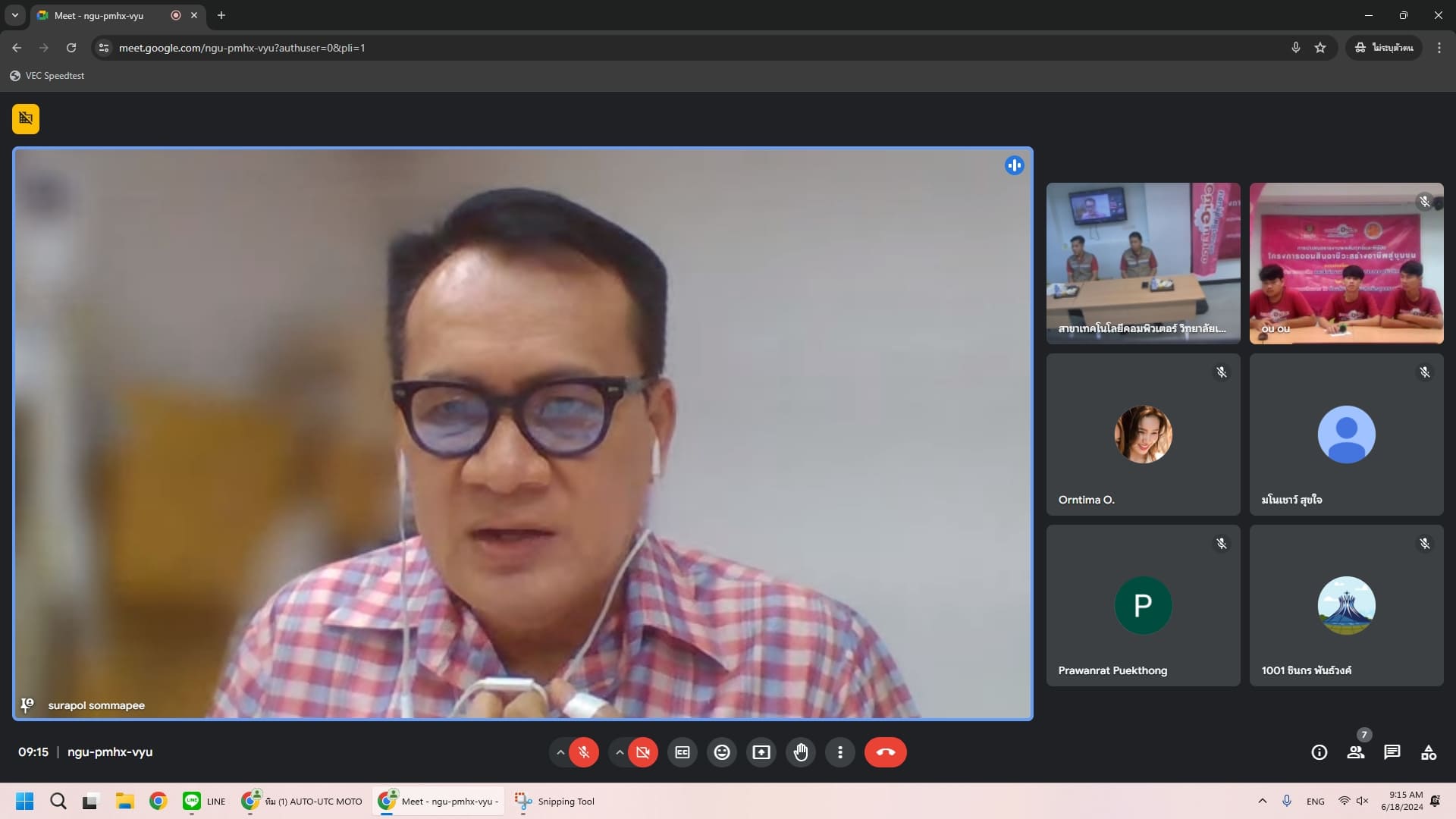The height and width of the screenshot is (819, 1456).
Task: Turn on the camera toggle
Action: coord(643,752)
